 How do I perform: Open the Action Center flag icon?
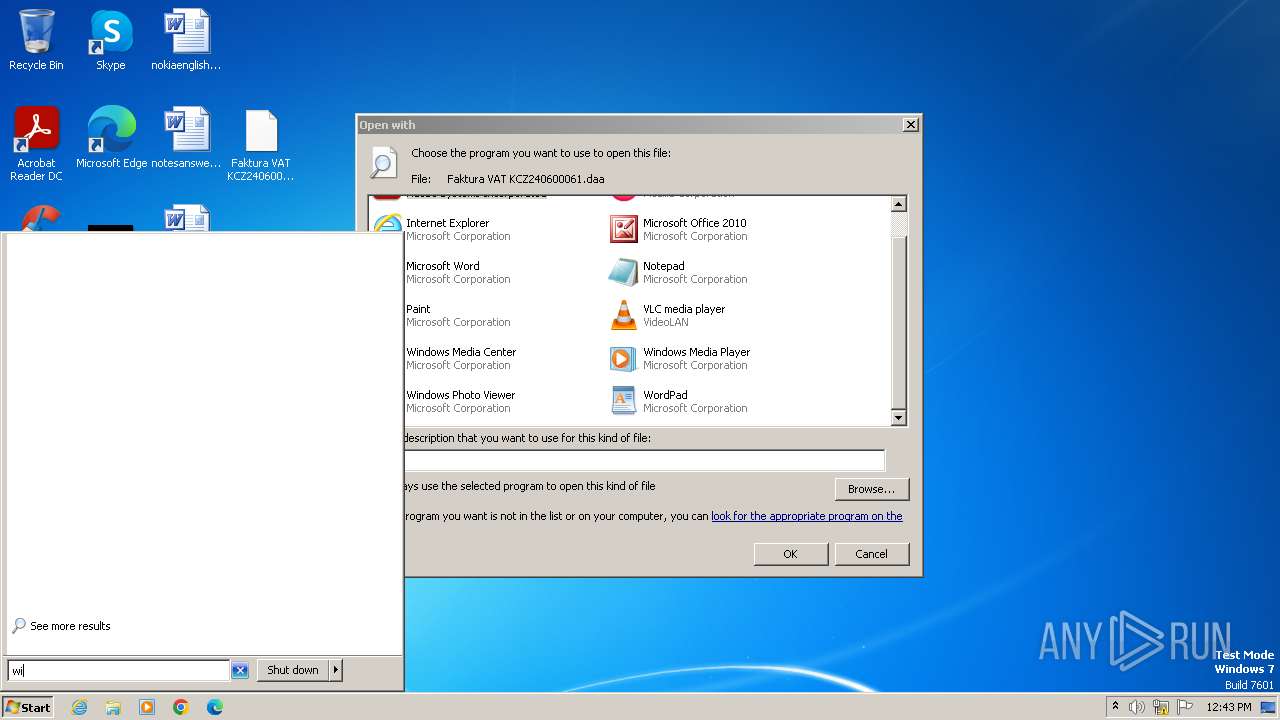(x=1185, y=707)
